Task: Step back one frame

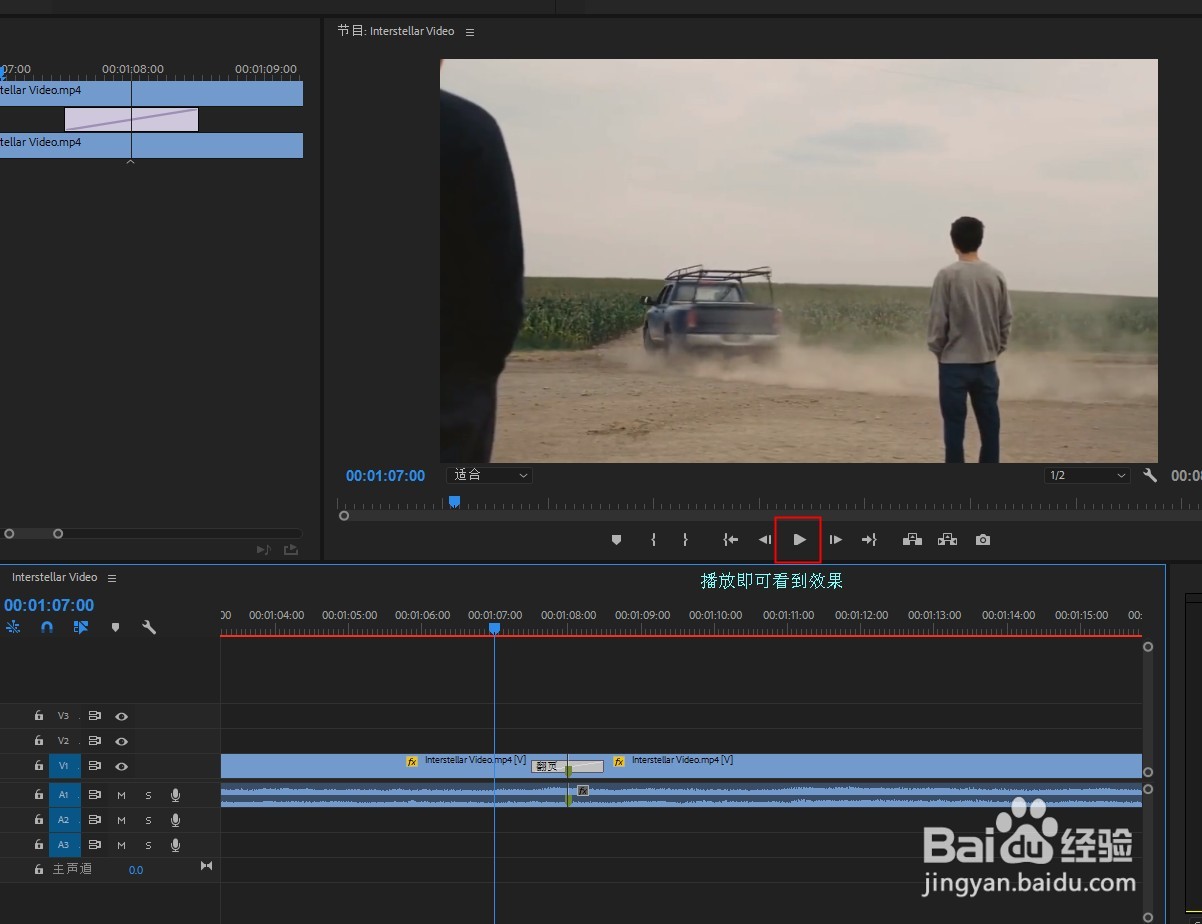Action: (x=765, y=540)
